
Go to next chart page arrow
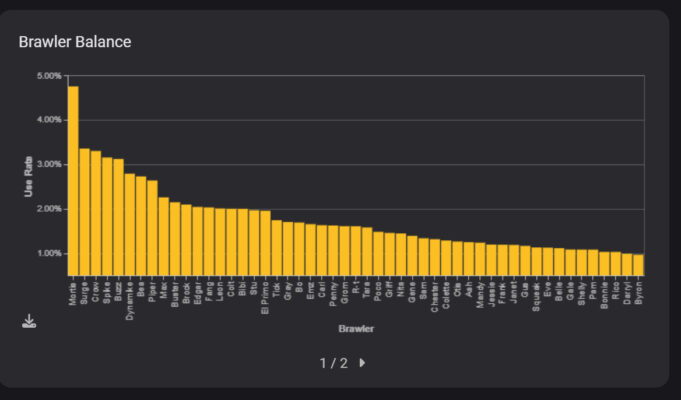pyautogui.click(x=362, y=363)
